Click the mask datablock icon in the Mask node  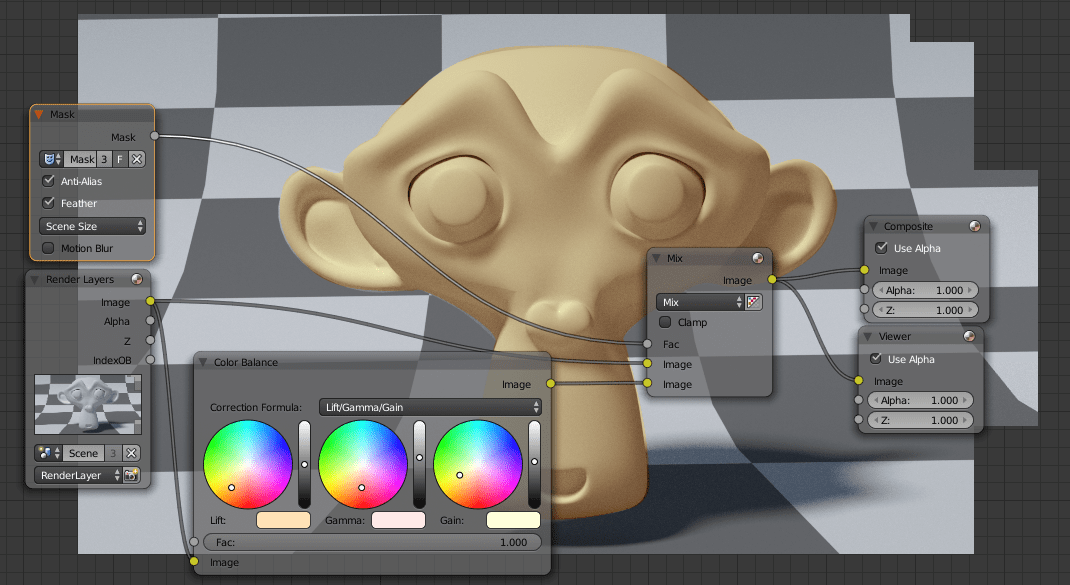[x=49, y=158]
